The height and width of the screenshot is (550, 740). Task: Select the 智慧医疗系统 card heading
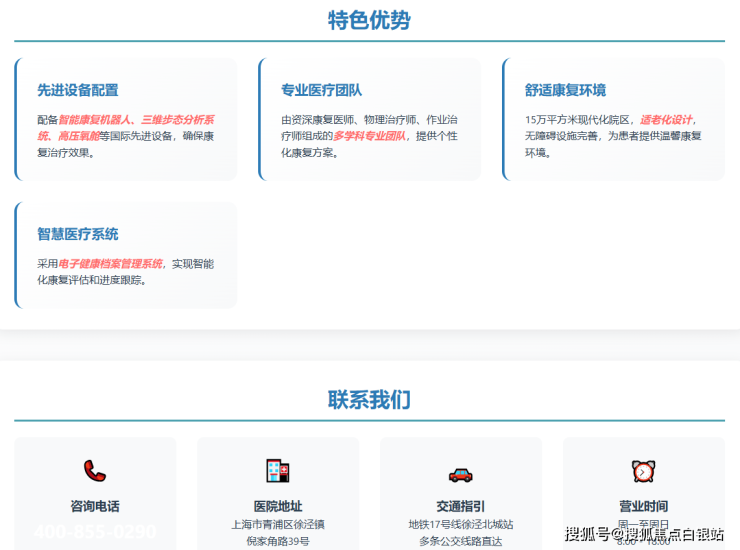(78, 234)
